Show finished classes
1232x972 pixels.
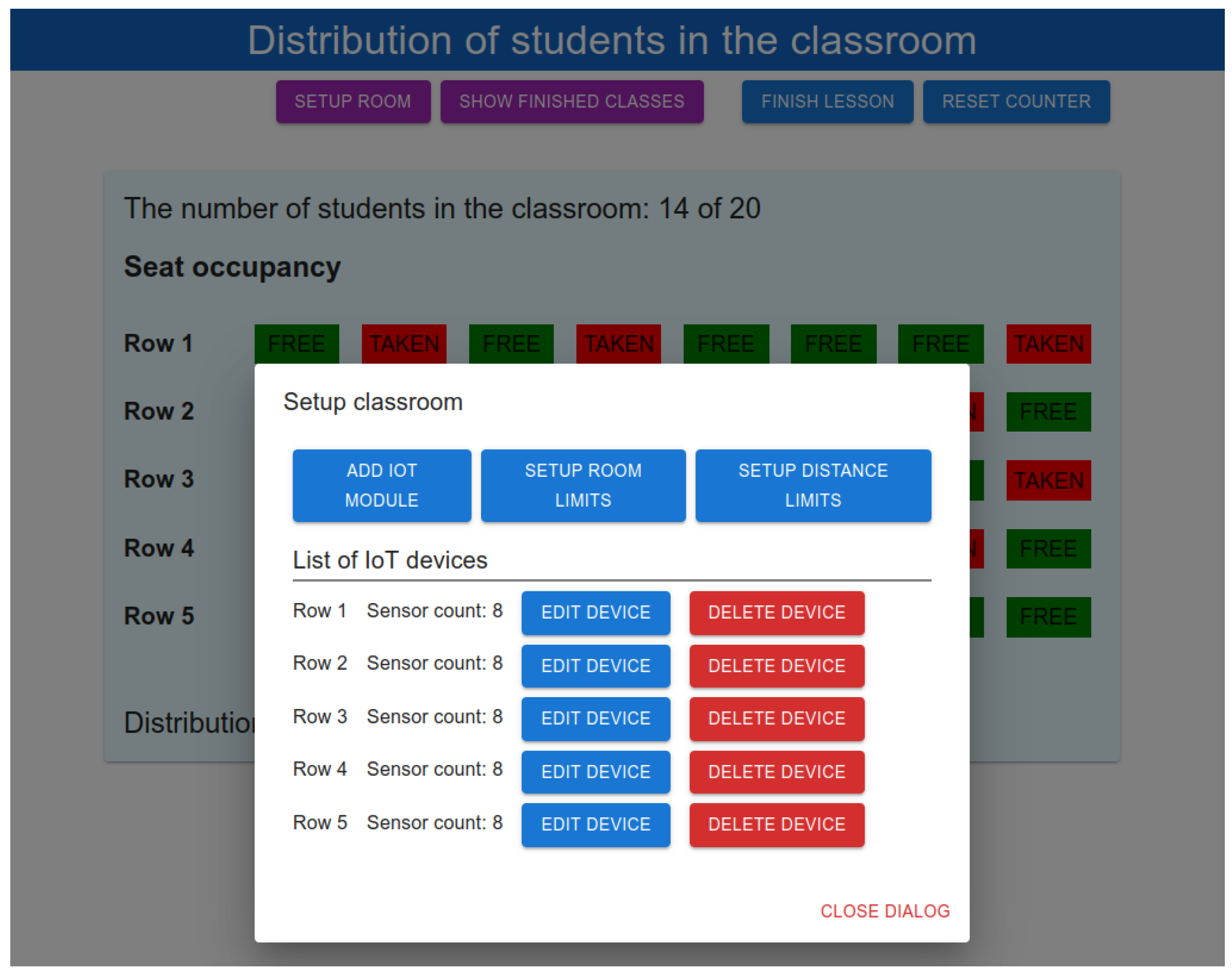[572, 101]
